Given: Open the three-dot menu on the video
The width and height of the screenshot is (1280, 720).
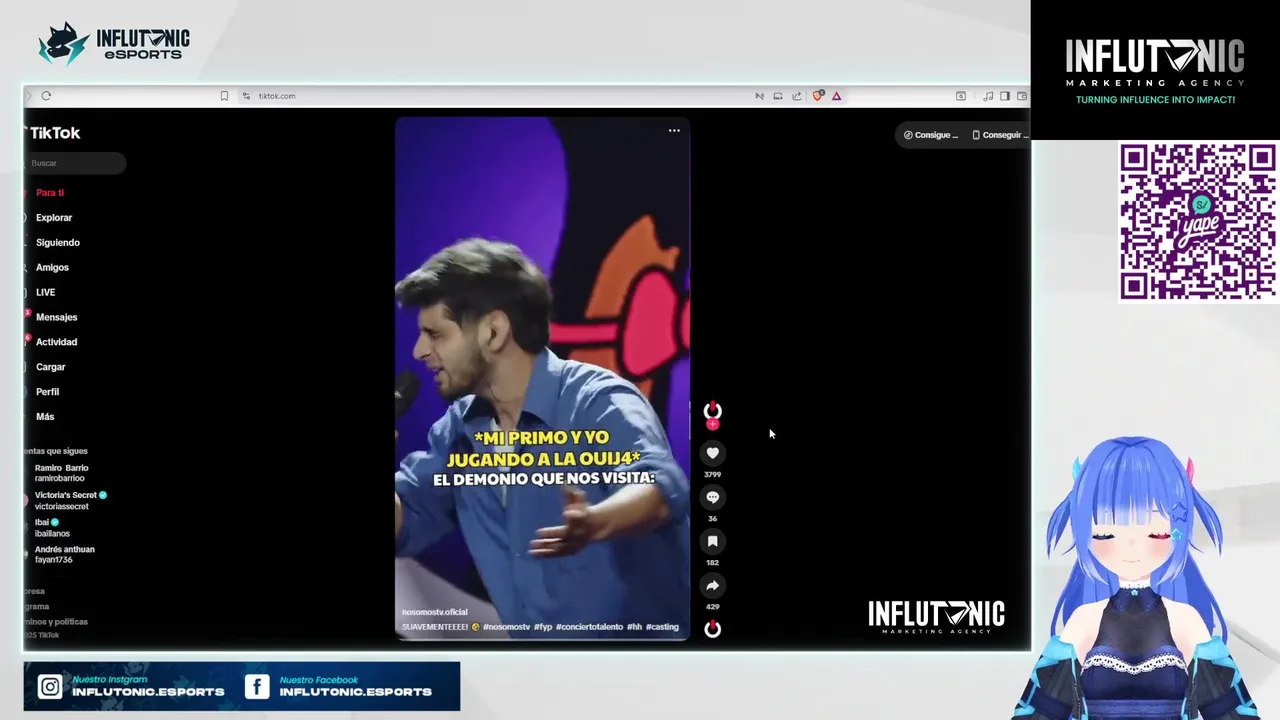Looking at the screenshot, I should [674, 130].
